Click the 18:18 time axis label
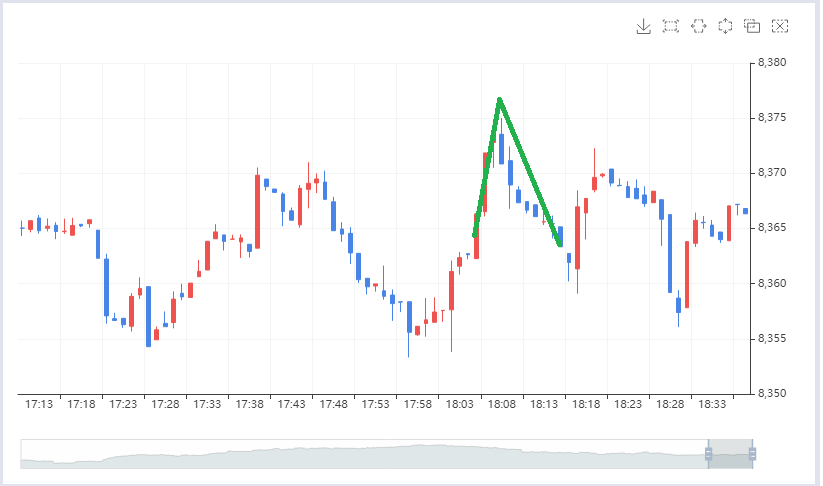Image resolution: width=823 pixels, height=486 pixels. click(x=586, y=404)
